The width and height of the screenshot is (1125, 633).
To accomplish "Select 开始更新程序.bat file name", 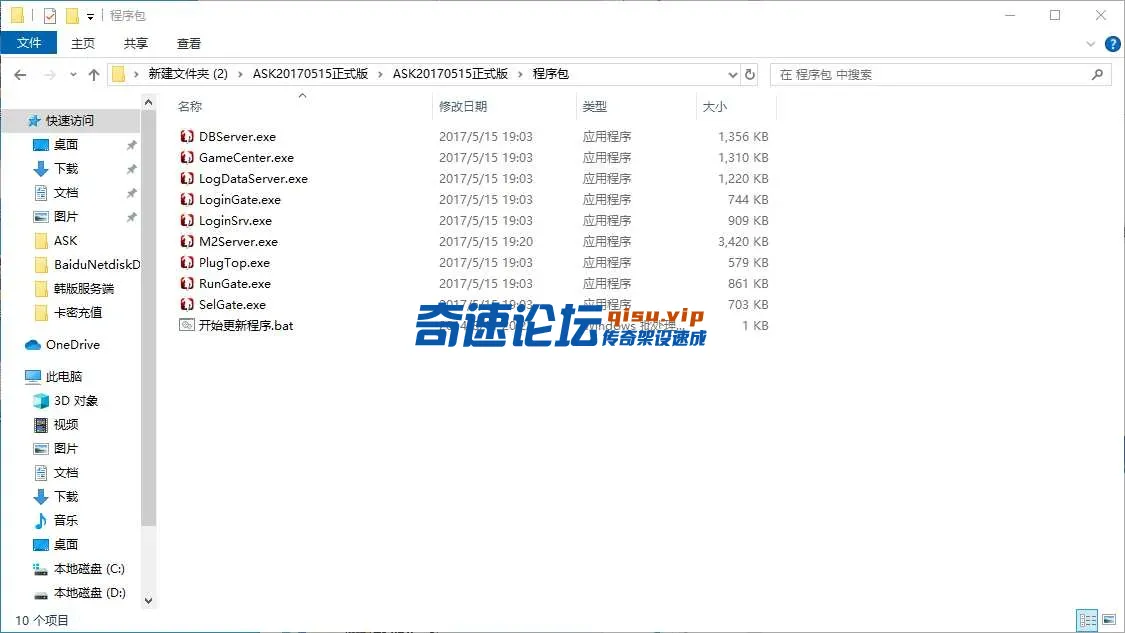I will point(246,326).
